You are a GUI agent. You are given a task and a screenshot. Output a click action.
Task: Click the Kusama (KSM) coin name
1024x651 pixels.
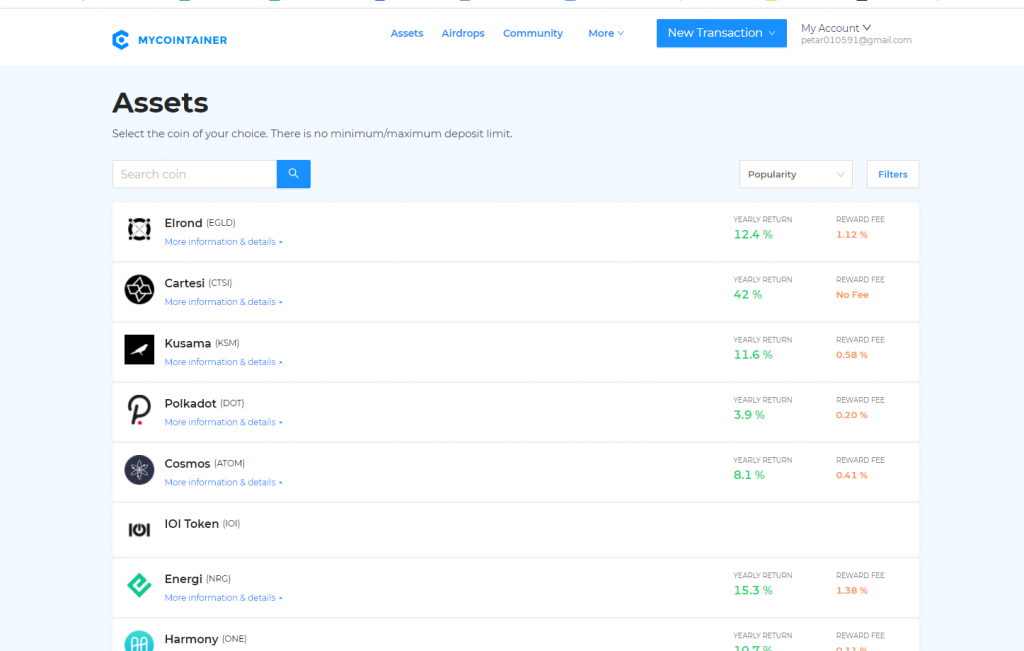pyautogui.click(x=202, y=343)
